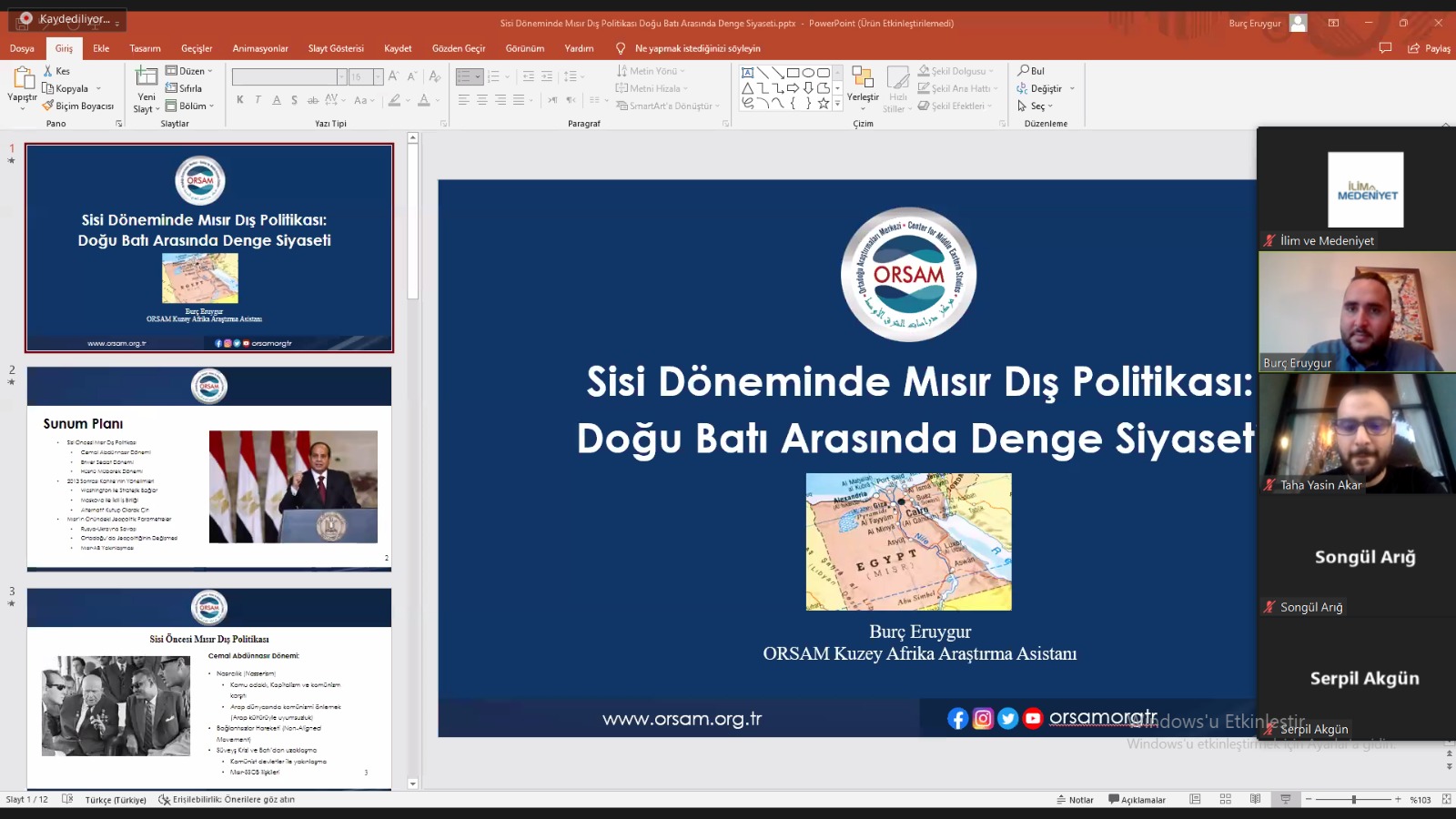Decrease the list indent level

(529, 76)
